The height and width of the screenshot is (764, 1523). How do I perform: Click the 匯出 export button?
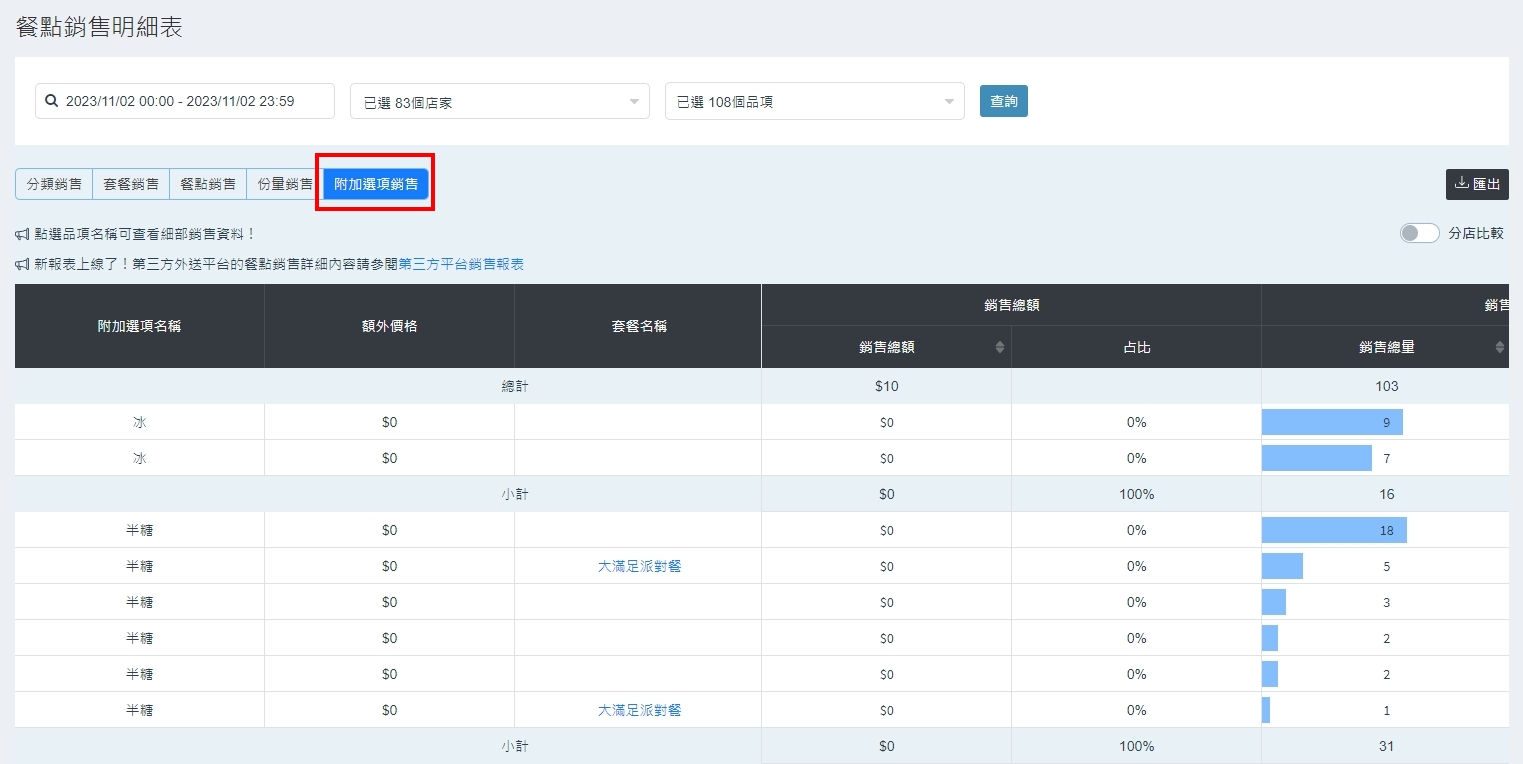tap(1476, 184)
